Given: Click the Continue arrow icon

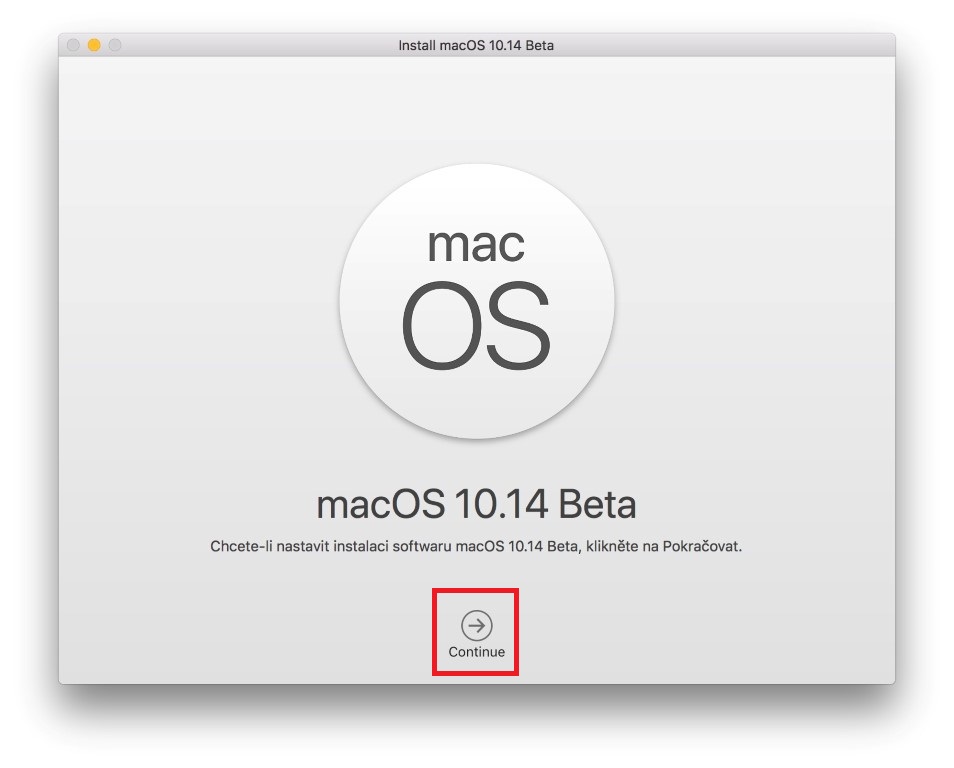Looking at the screenshot, I should (476, 625).
